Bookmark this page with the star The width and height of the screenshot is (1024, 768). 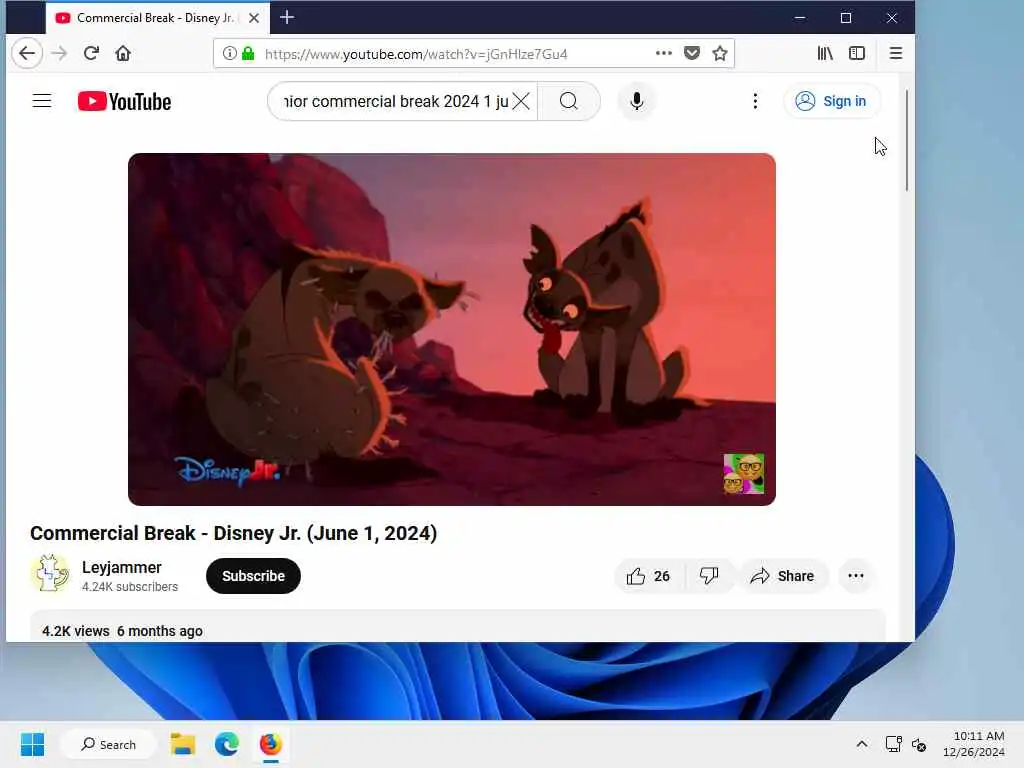[720, 54]
